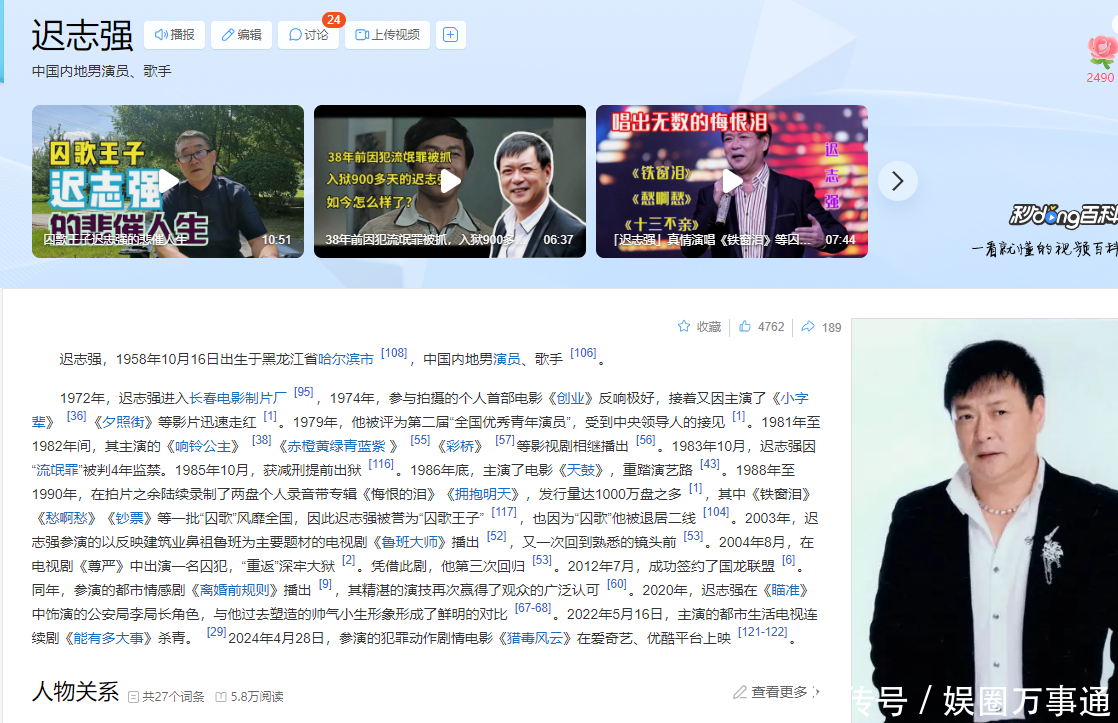Click reference citation [108]
The width and height of the screenshot is (1118, 723).
tap(394, 353)
